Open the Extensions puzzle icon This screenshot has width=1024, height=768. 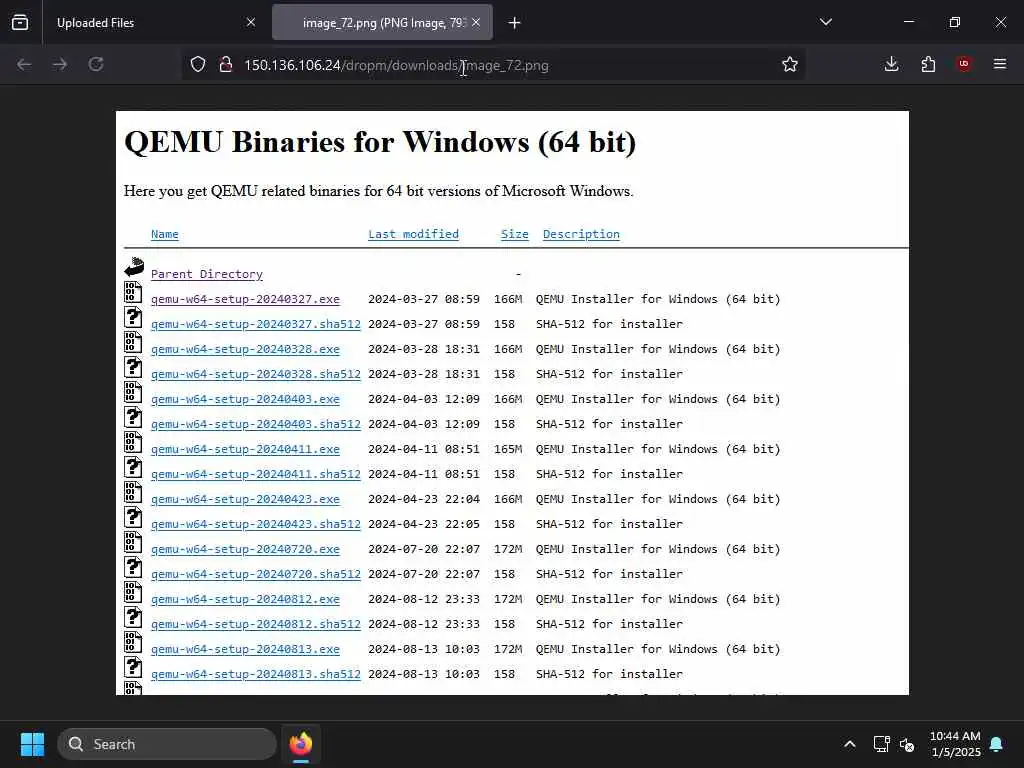pos(928,64)
